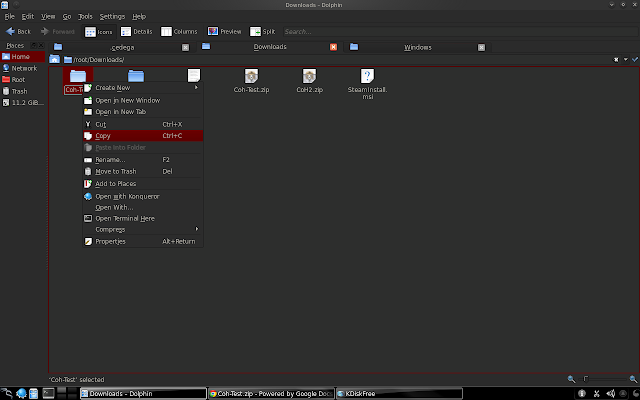
Task: Choose Open in New Window
Action: click(143, 100)
